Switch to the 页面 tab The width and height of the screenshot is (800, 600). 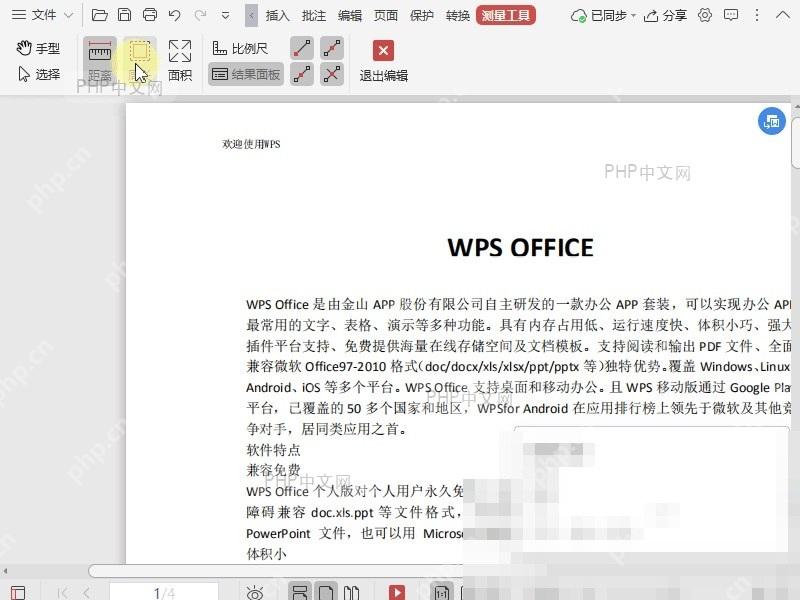pyautogui.click(x=386, y=16)
